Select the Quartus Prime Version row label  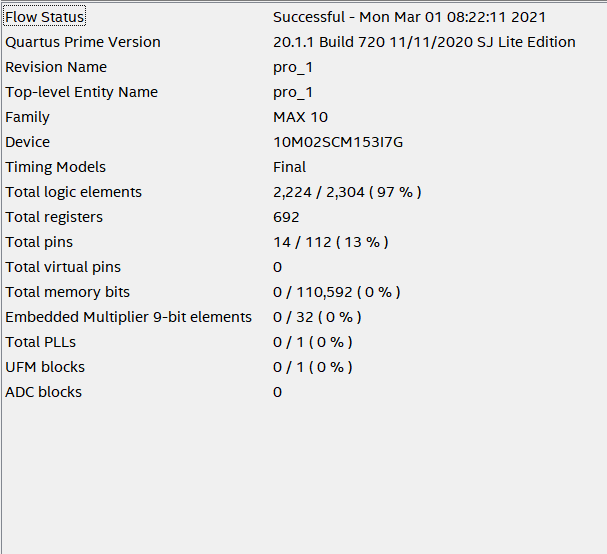[83, 42]
